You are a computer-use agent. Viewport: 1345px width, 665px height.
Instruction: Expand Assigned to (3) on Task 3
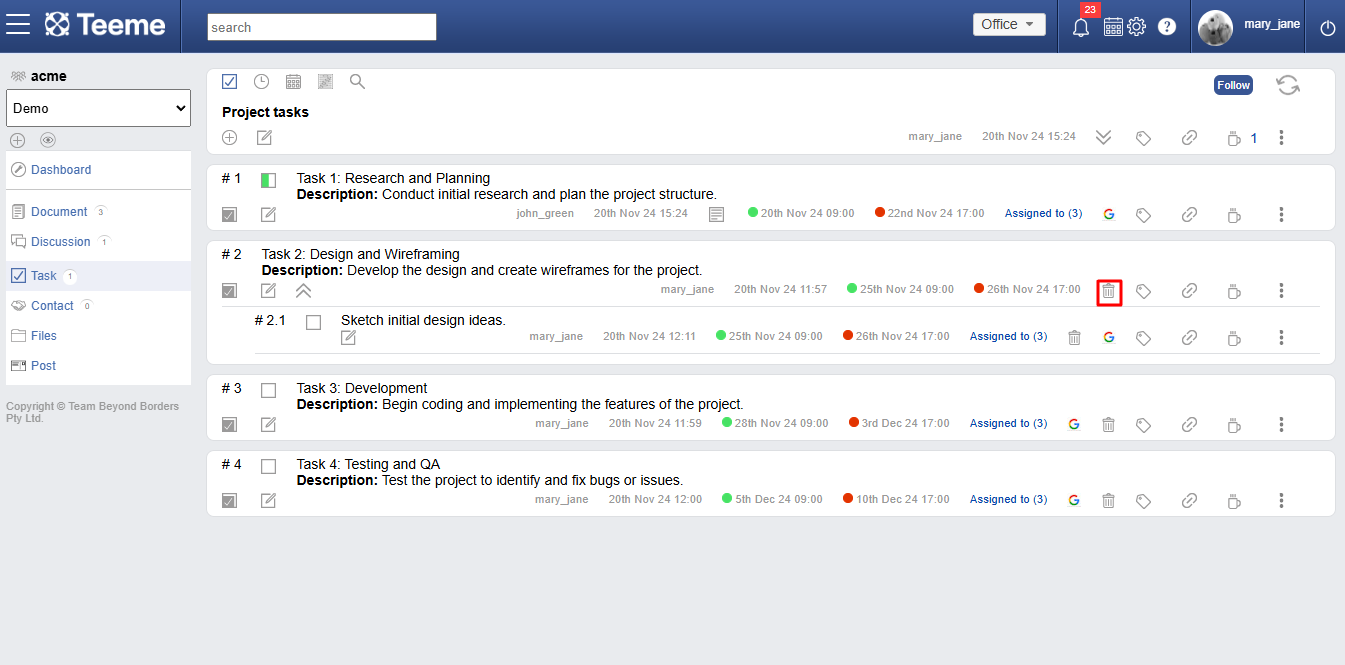[x=1009, y=424]
